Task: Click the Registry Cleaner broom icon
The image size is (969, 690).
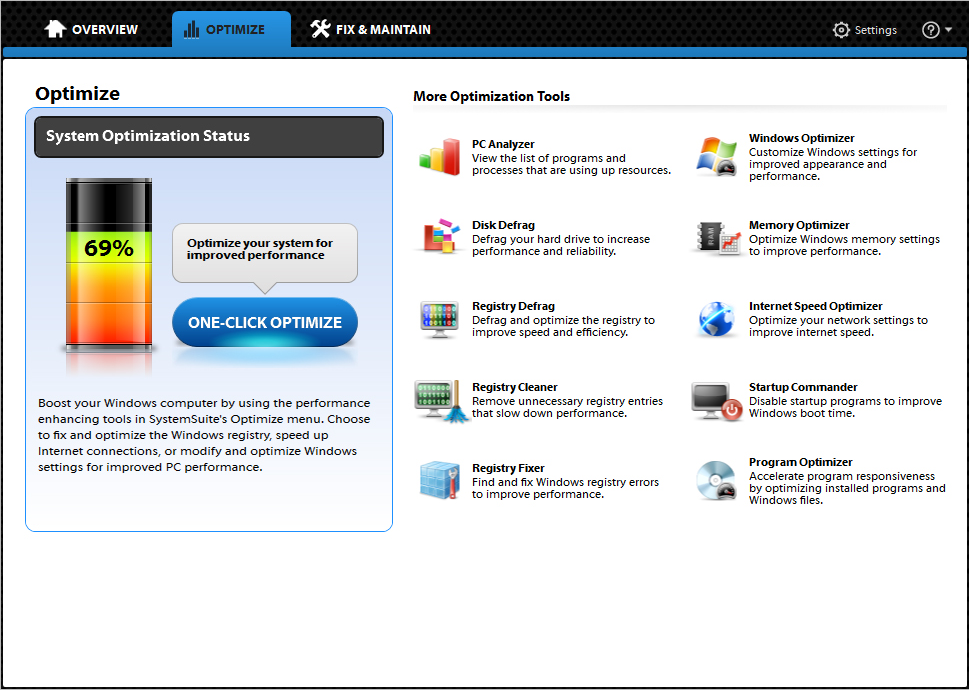Action: click(440, 400)
